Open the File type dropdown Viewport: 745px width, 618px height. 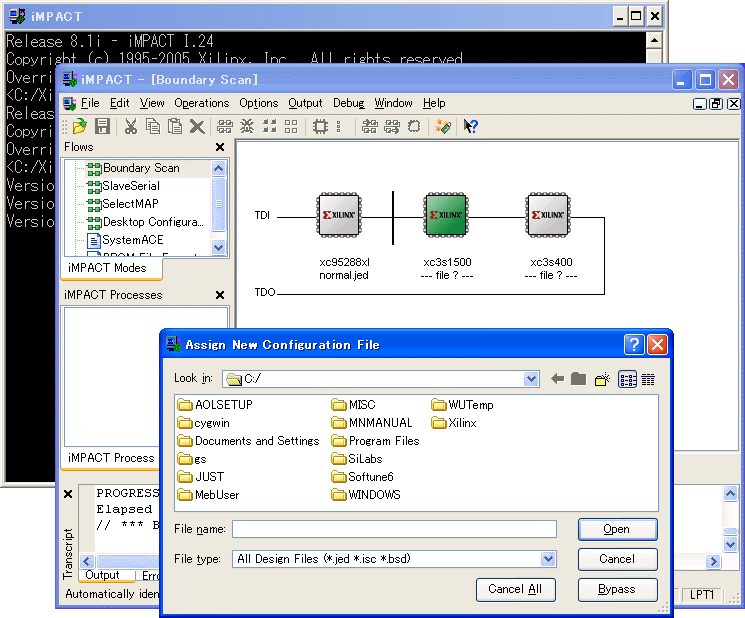pos(548,559)
